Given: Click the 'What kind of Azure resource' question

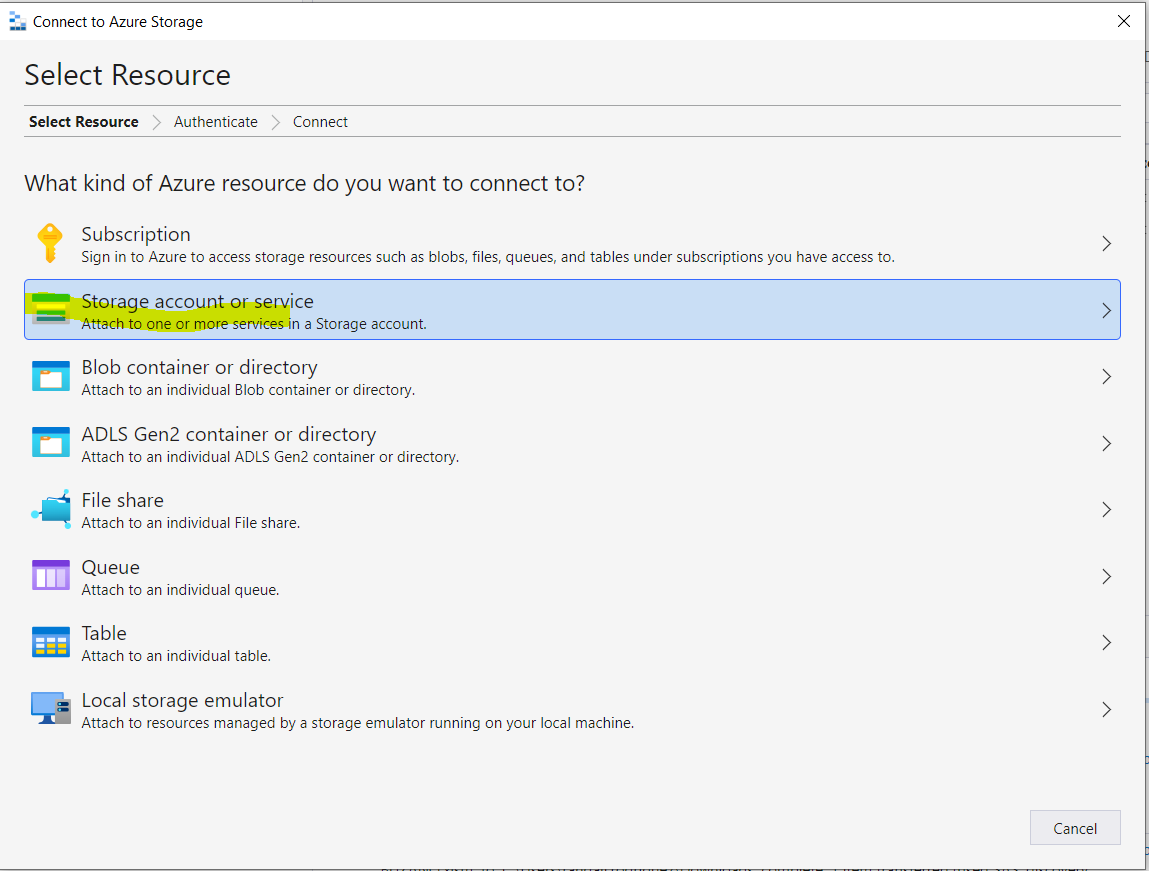Looking at the screenshot, I should point(305,183).
